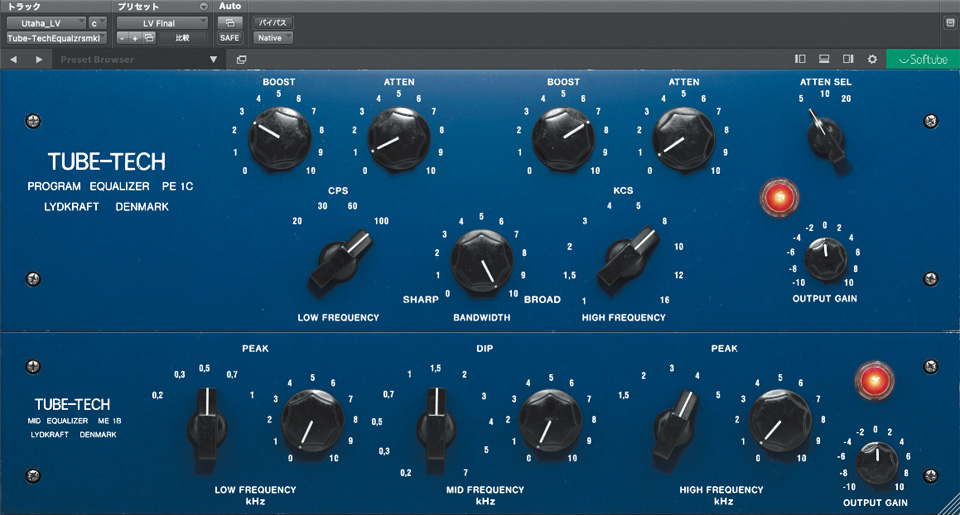Screen dimensions: 960x515
Task: Open the LV Final preset list
Action: coord(162,23)
